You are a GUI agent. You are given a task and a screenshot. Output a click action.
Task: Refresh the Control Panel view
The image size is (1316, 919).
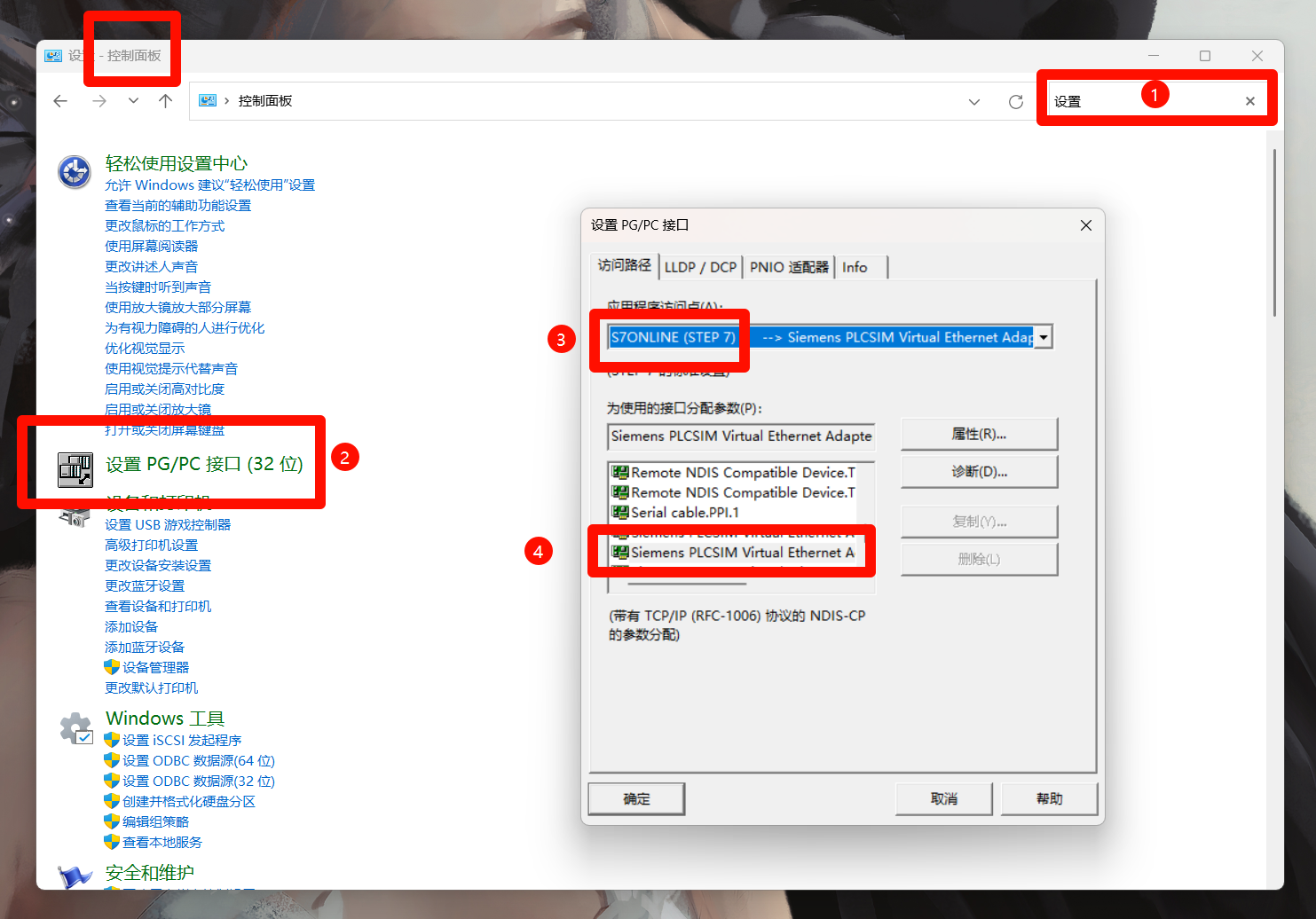pyautogui.click(x=1016, y=102)
